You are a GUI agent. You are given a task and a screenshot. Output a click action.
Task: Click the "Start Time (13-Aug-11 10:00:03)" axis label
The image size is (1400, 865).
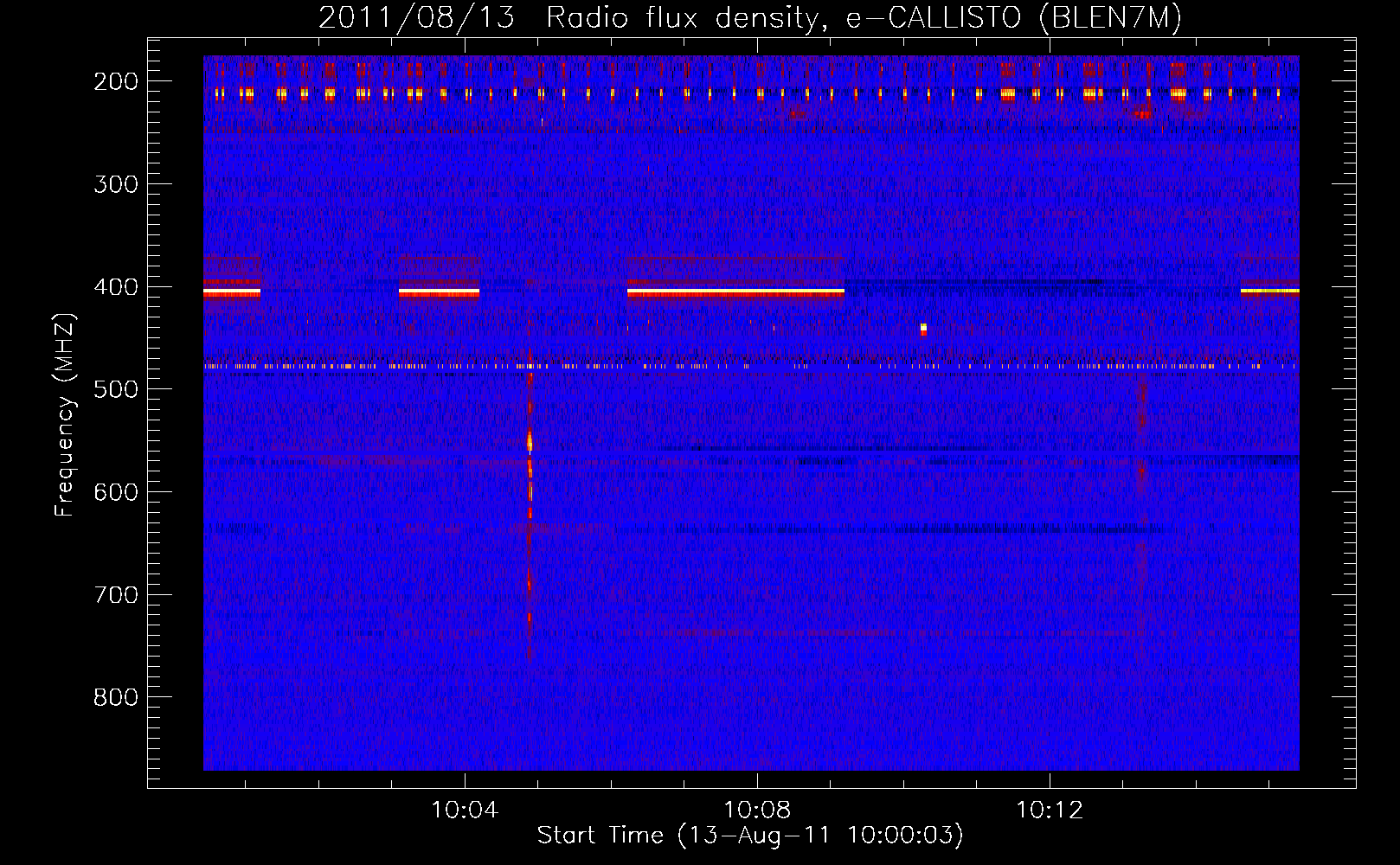coord(749,836)
